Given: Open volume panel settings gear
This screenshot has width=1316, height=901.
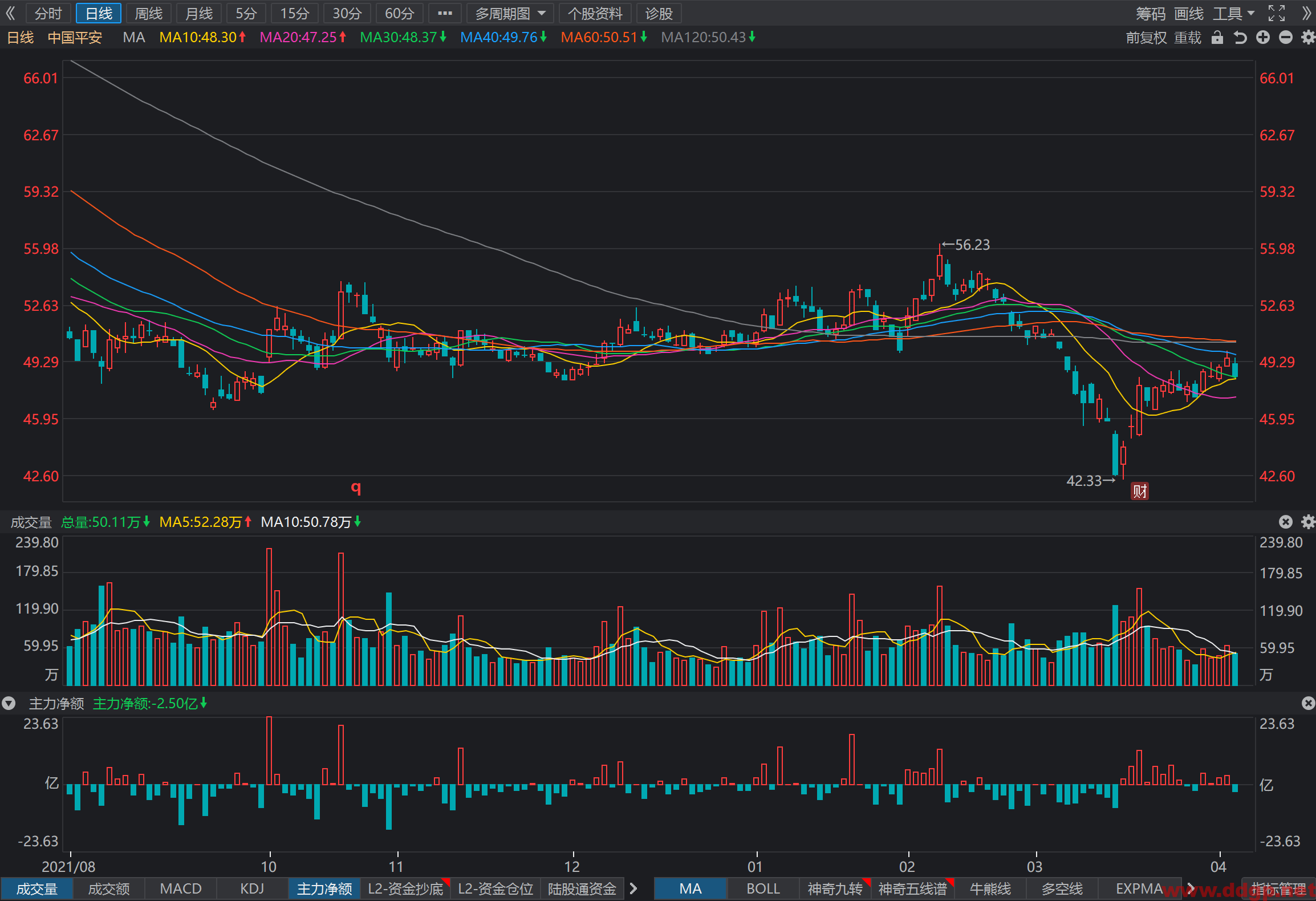Looking at the screenshot, I should click(x=1308, y=522).
